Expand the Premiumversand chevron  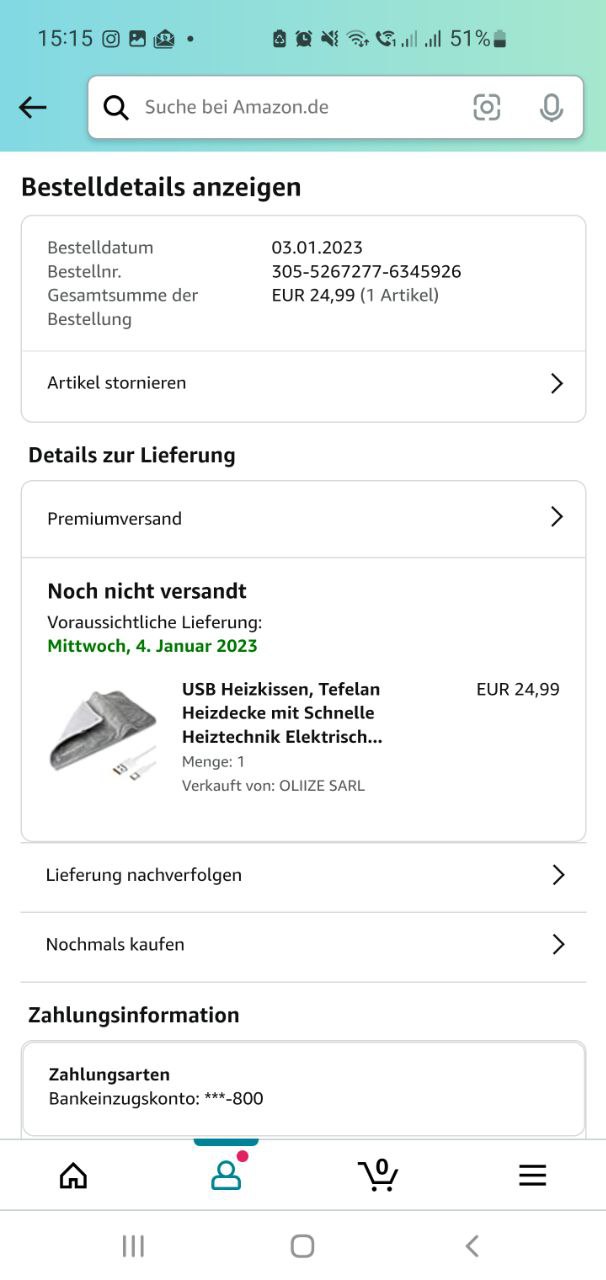[557, 517]
